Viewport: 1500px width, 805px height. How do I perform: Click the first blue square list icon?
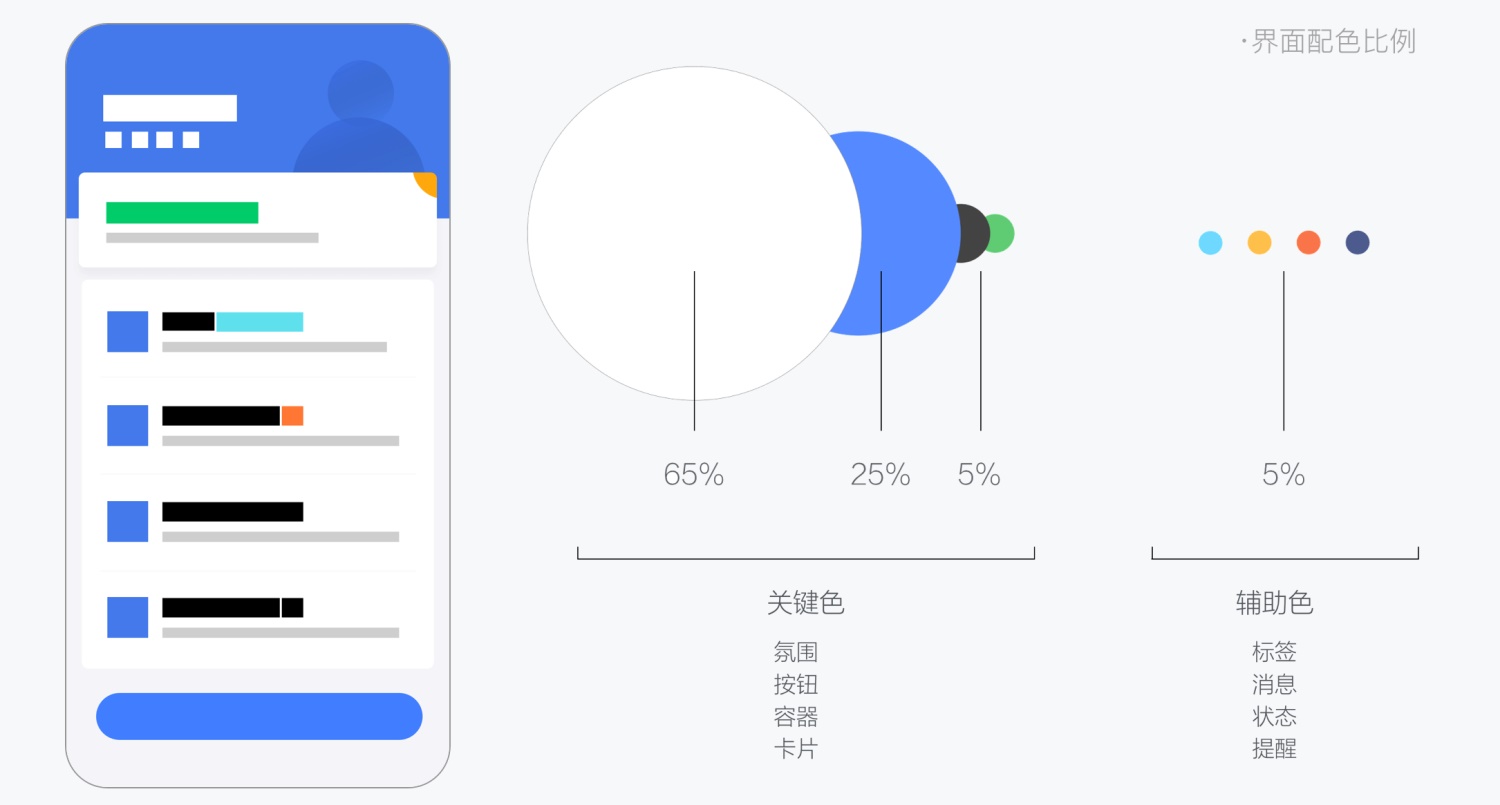pos(127,331)
